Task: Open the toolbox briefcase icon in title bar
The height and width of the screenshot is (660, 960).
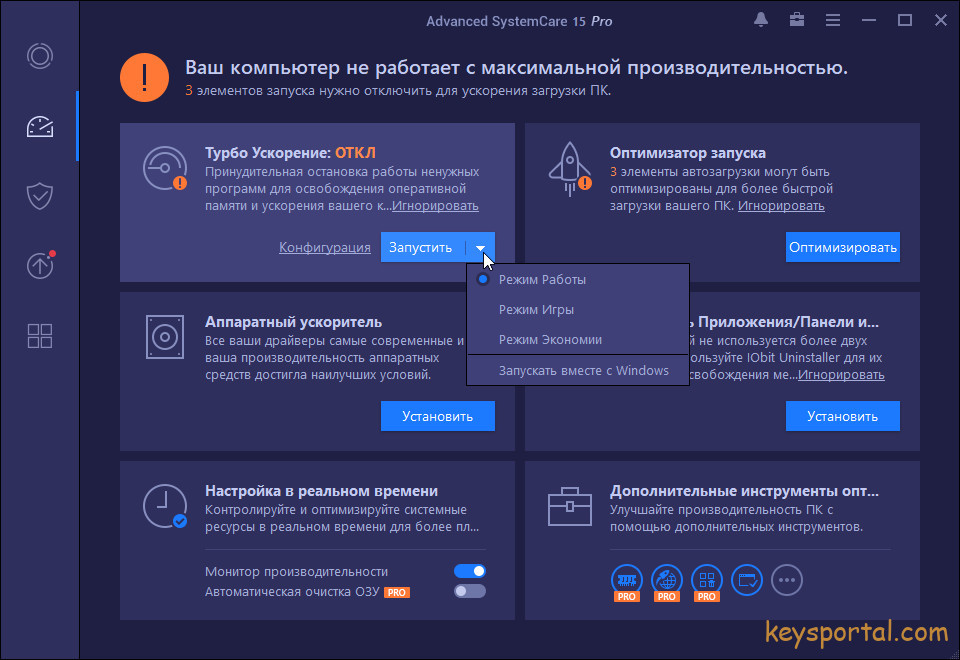Action: [x=797, y=20]
